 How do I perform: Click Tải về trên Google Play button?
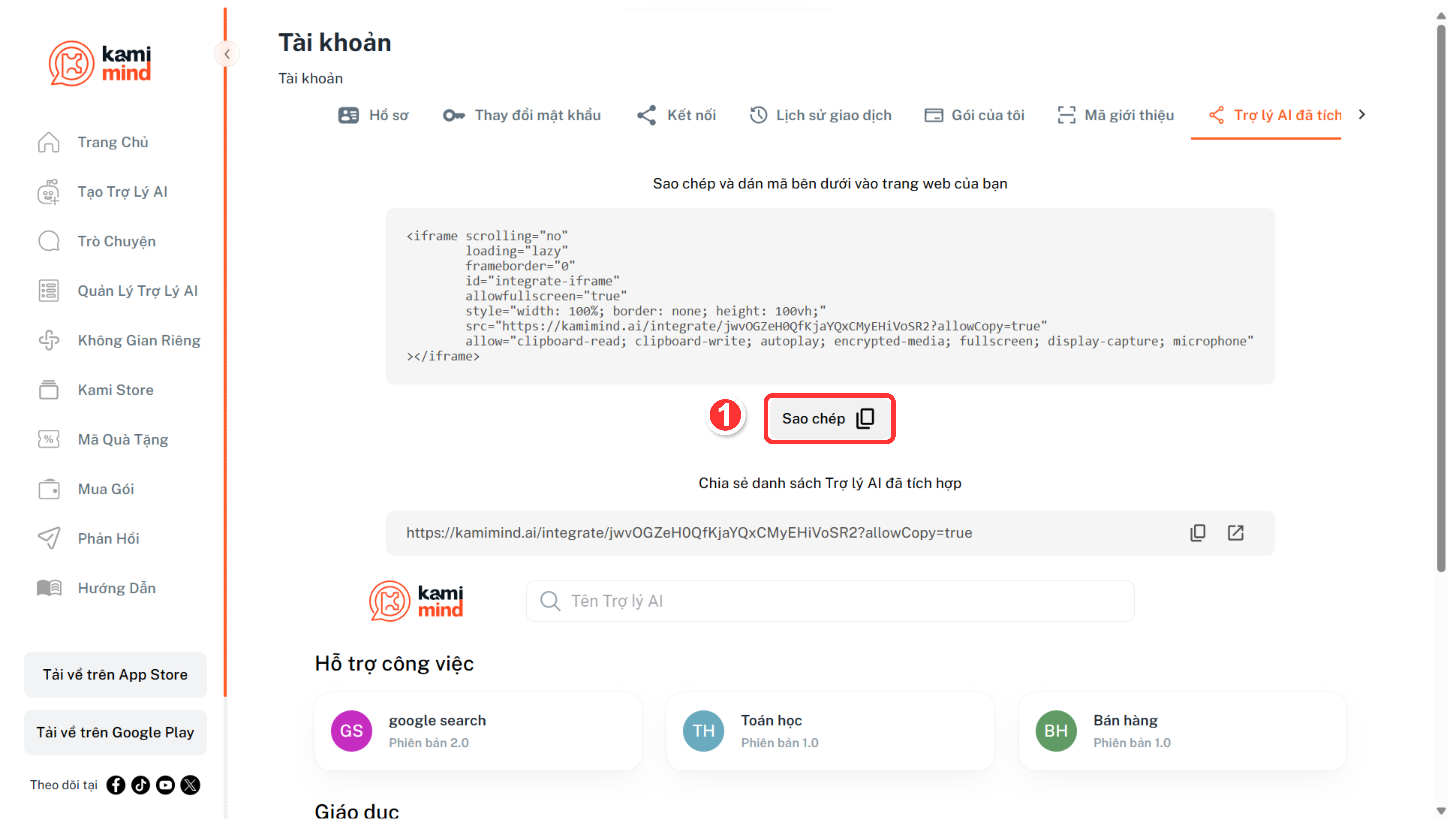[115, 732]
